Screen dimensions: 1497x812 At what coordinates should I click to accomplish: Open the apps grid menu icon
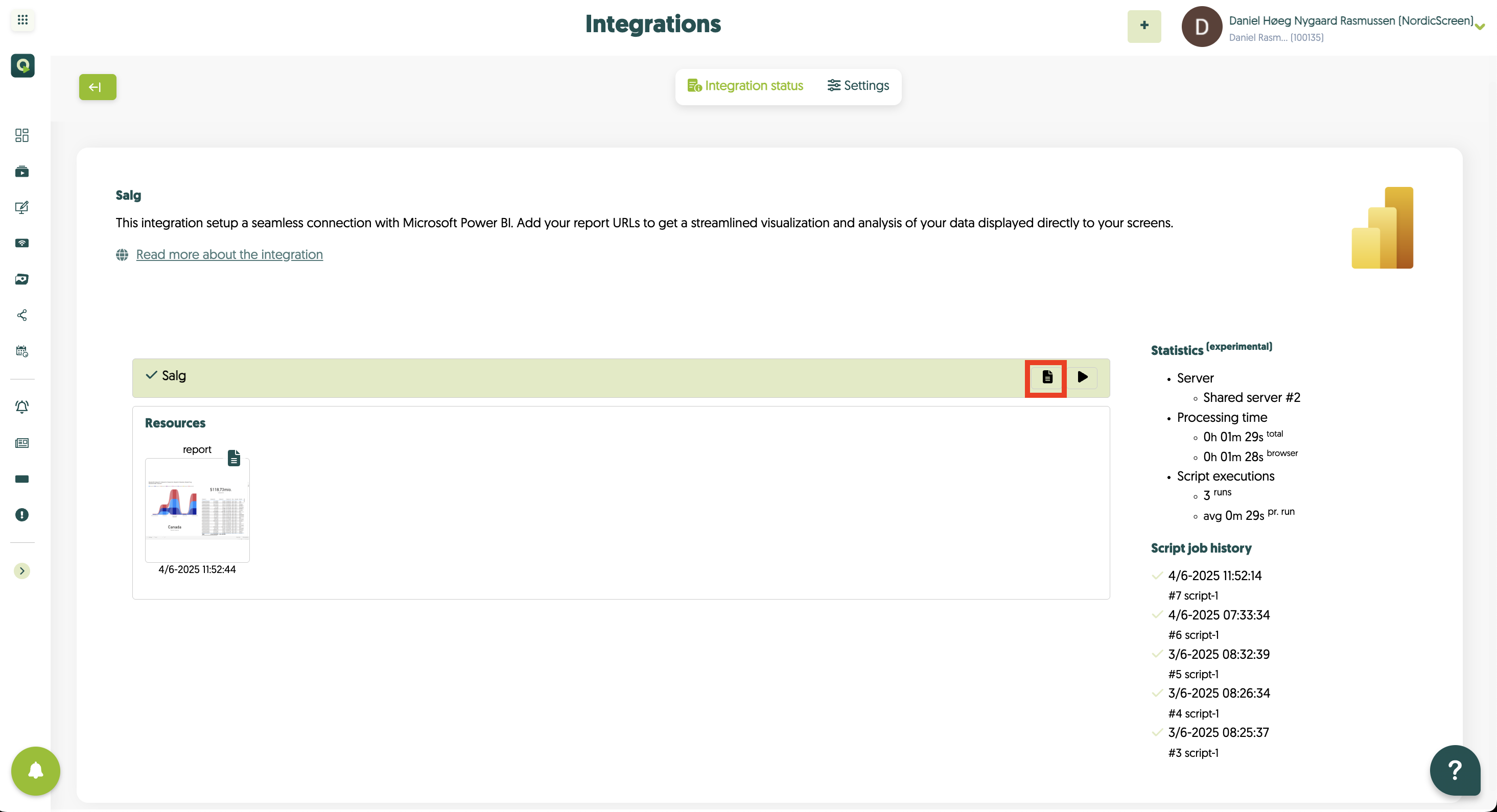[22, 20]
